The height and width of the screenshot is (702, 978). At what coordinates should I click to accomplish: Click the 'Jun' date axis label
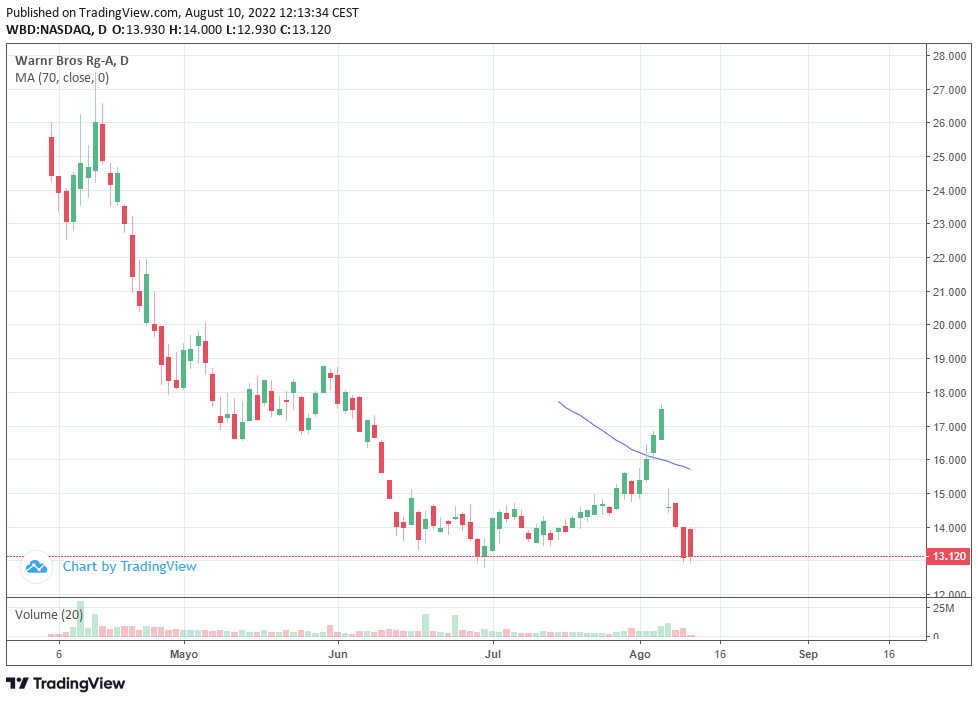click(x=338, y=654)
